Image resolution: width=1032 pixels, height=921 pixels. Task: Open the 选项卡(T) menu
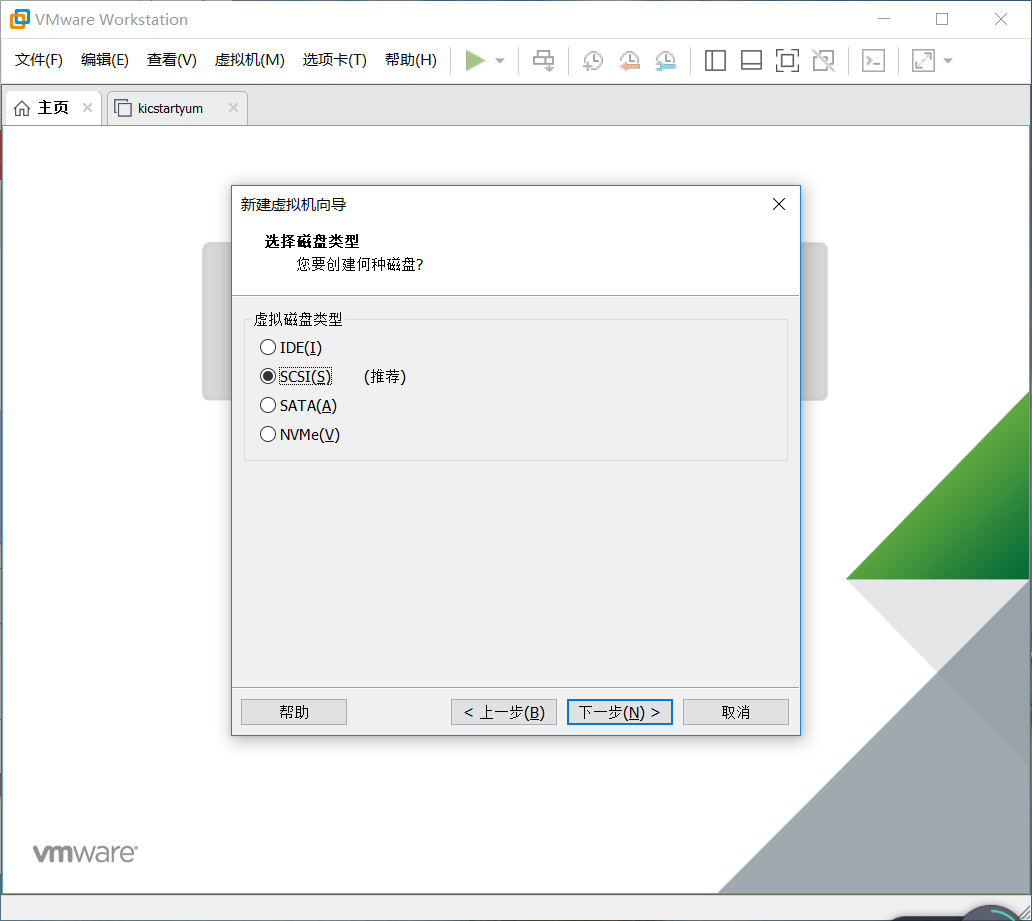(x=334, y=60)
